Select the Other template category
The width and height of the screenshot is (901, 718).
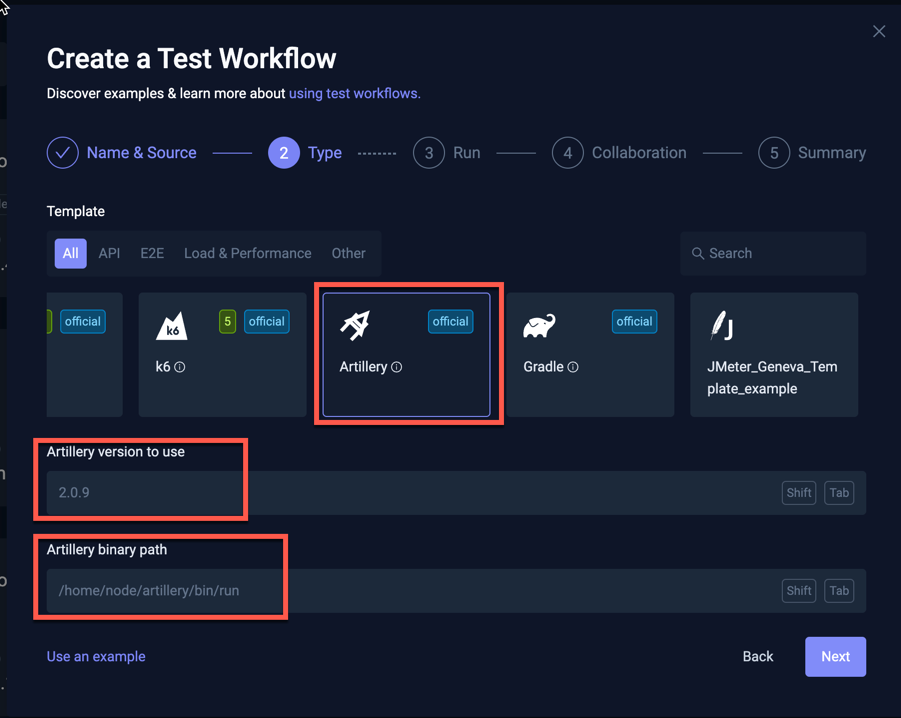(348, 253)
